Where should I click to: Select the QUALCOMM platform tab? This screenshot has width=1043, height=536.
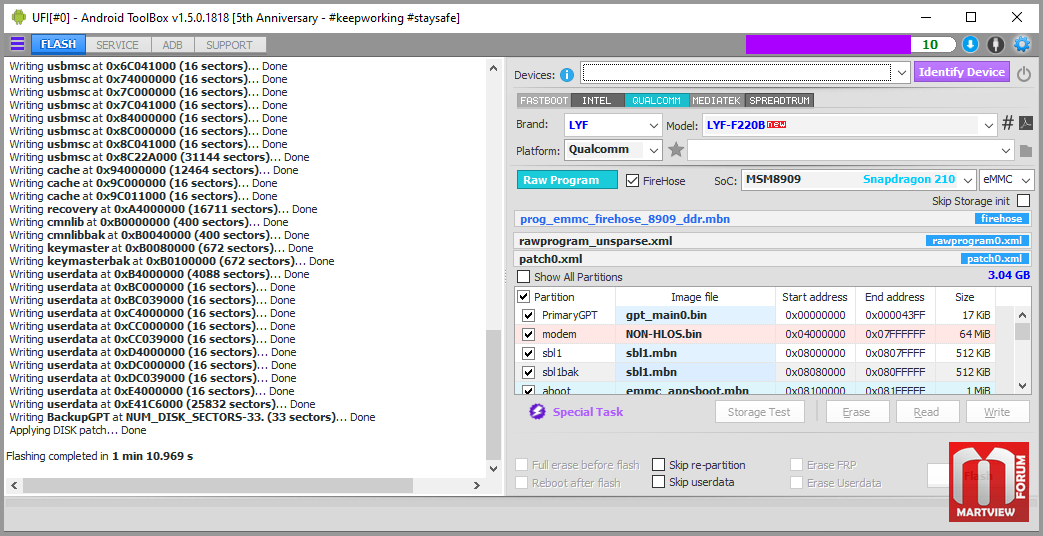657,100
